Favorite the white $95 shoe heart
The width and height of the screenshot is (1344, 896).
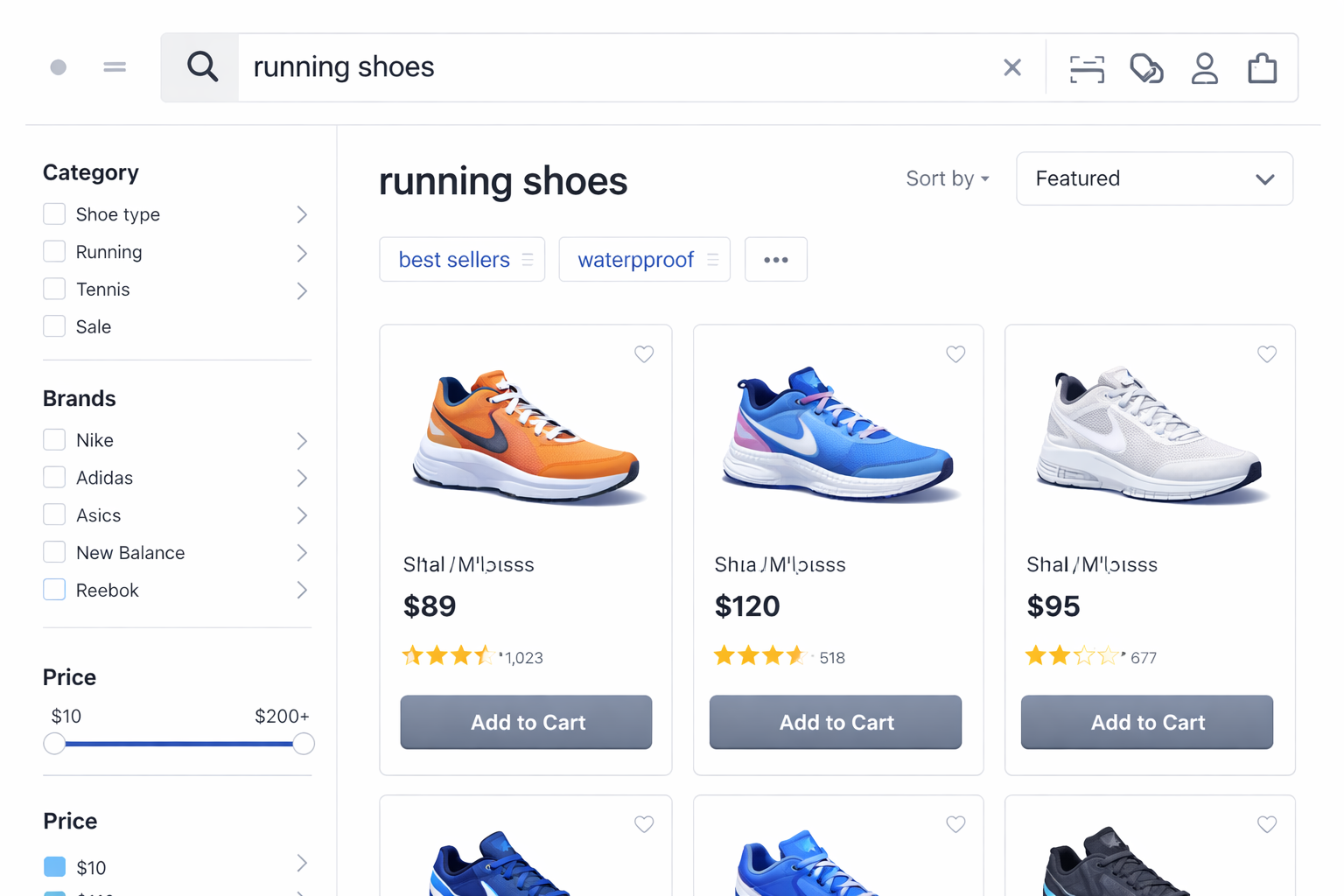[x=1267, y=354]
